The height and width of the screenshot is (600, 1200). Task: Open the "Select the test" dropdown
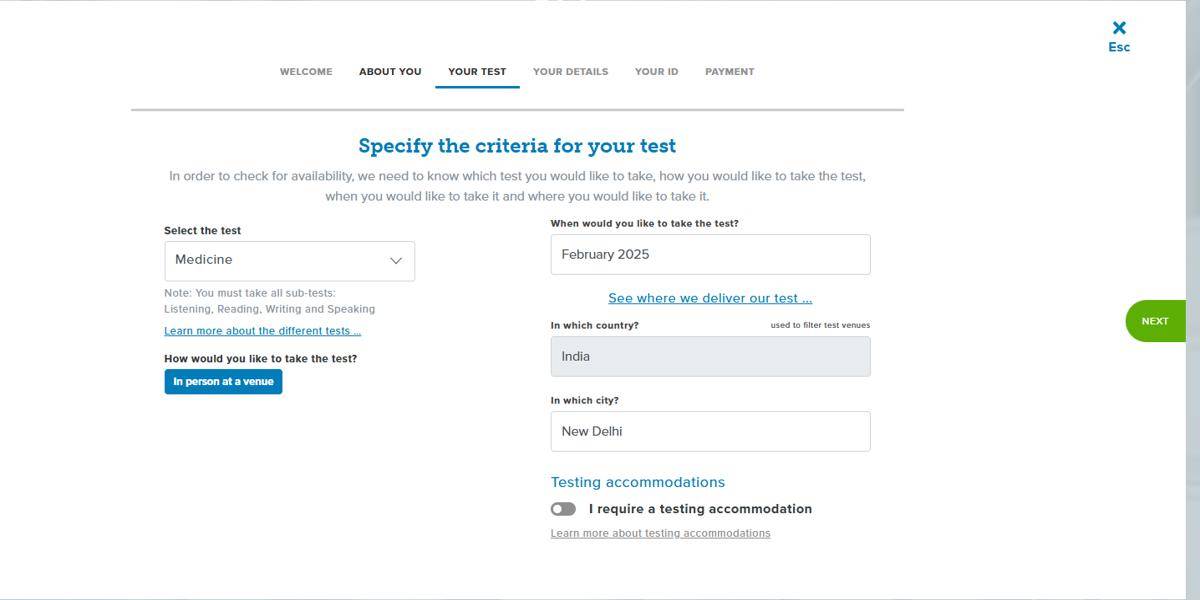[289, 260]
